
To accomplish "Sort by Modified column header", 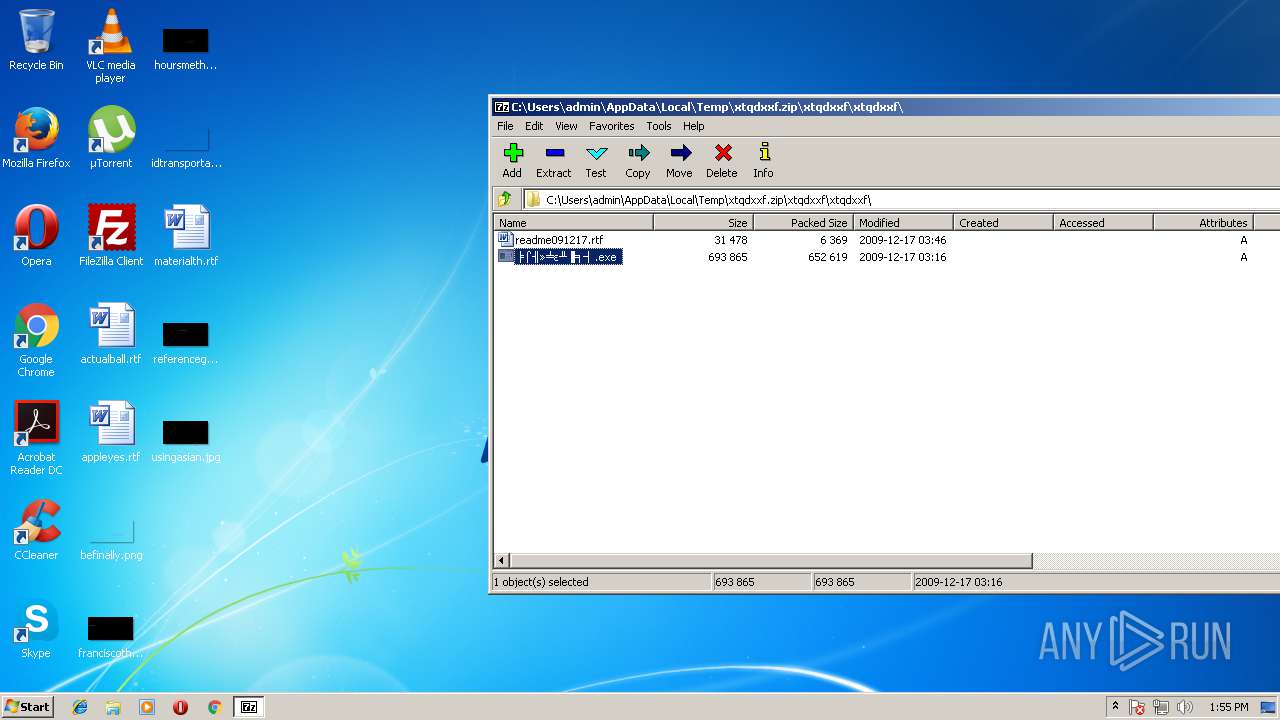I will tap(904, 223).
